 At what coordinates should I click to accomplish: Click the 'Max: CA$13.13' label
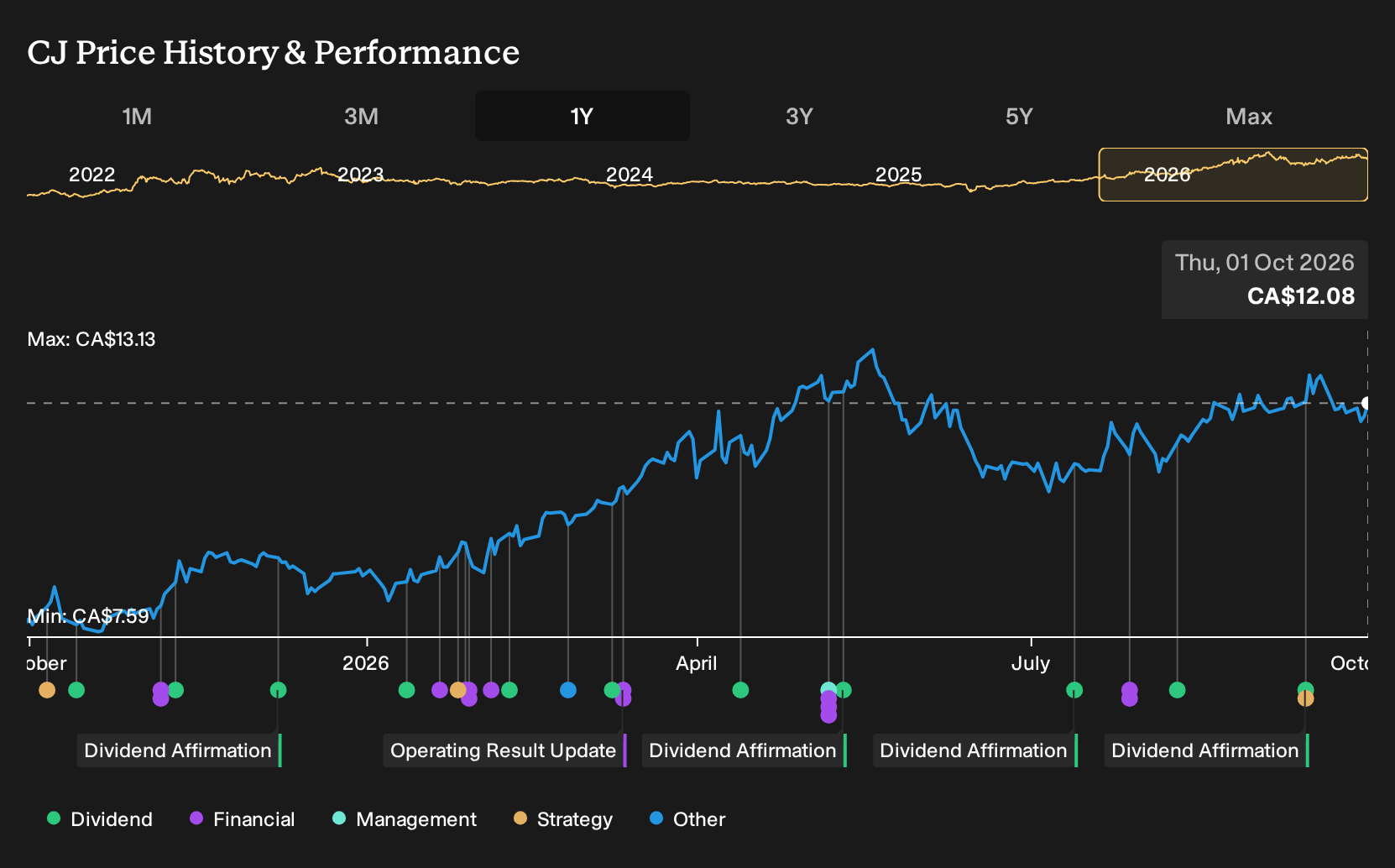pos(91,339)
